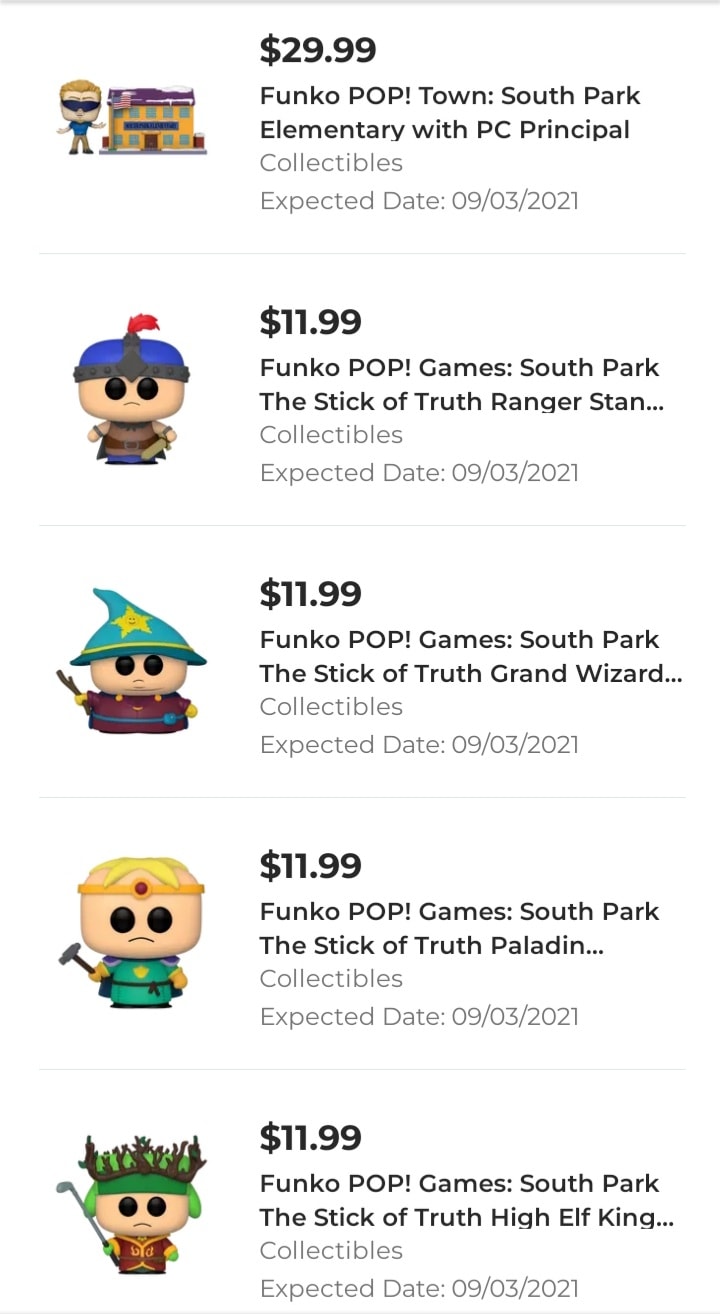Click the $29.99 price label
The image size is (720, 1314).
pos(317,49)
